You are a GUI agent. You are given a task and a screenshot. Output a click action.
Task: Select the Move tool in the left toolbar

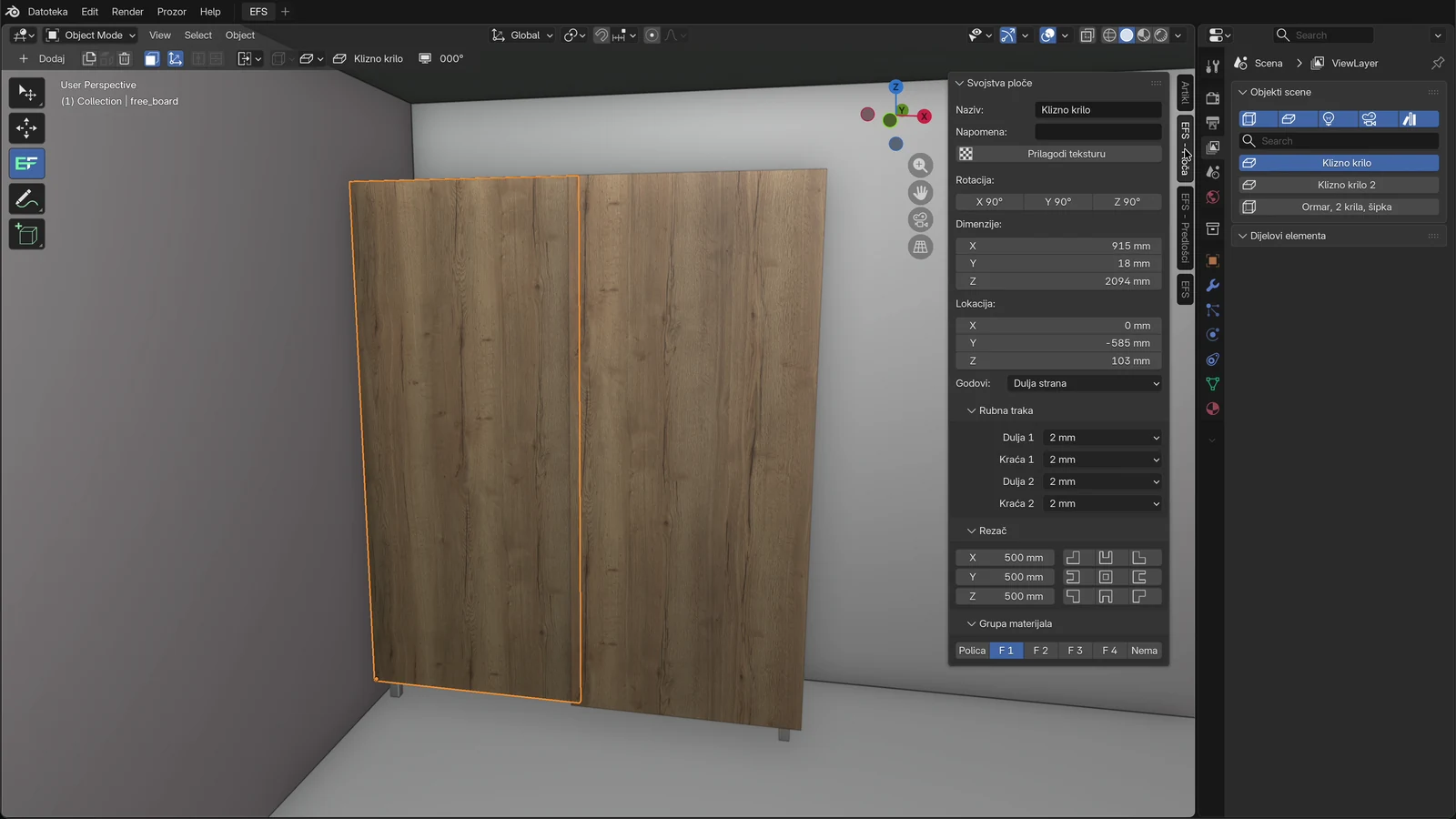click(26, 128)
